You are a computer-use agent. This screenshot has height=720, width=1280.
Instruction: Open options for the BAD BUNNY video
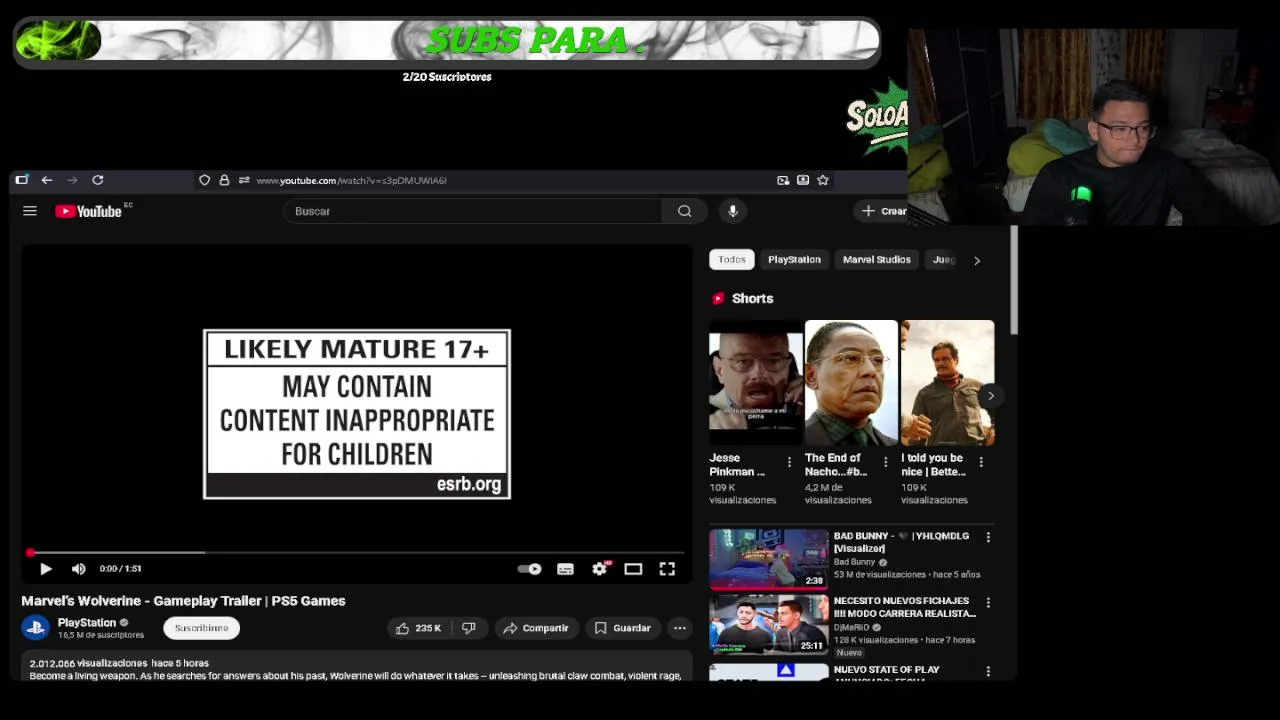(988, 537)
